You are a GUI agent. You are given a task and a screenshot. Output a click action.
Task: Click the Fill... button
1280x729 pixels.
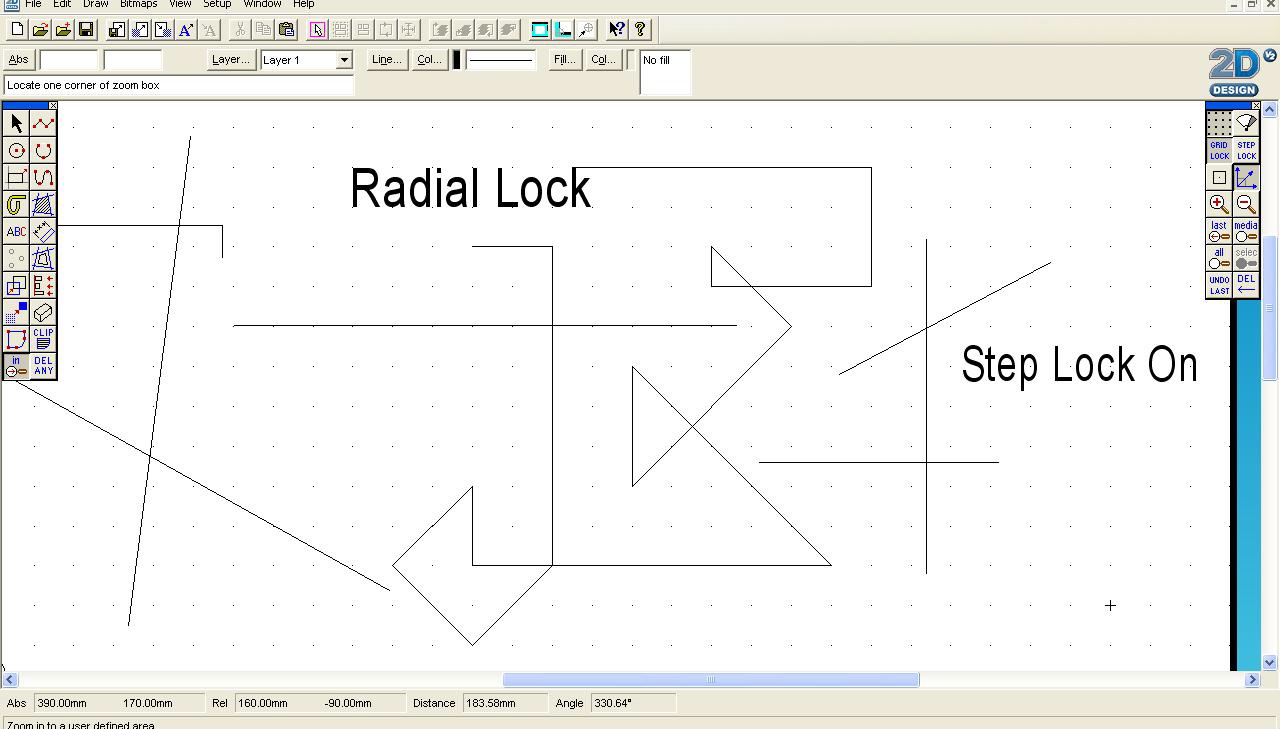[563, 59]
